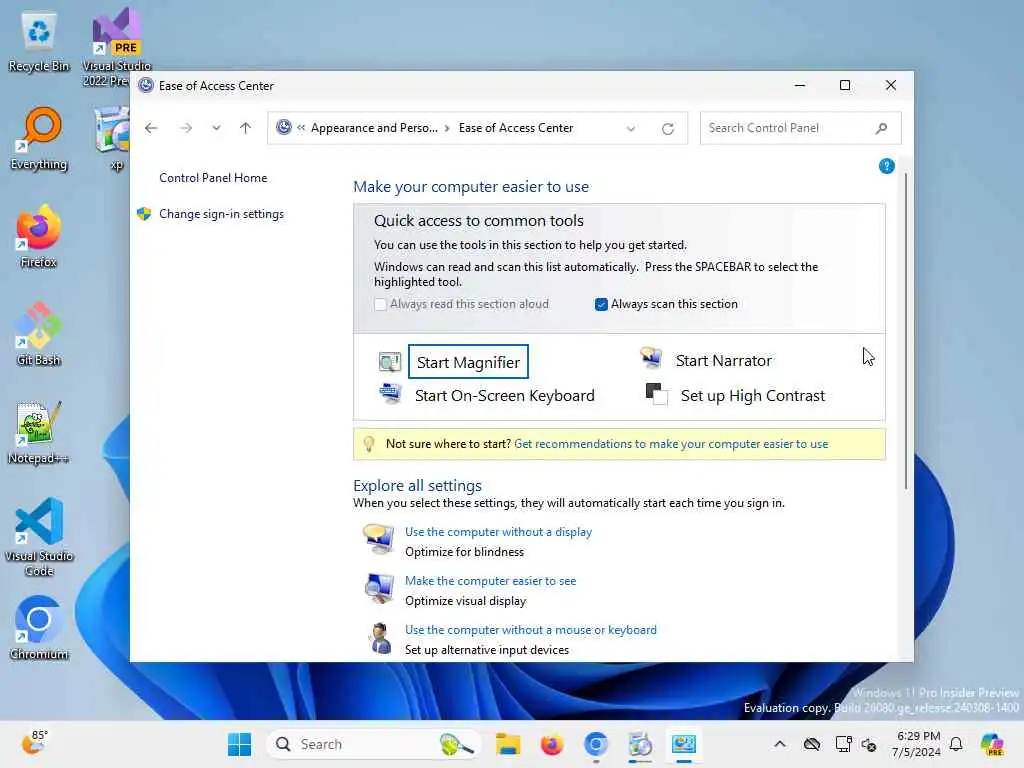Viewport: 1024px width, 768px height.
Task: Go up one level with the up arrow
Action: pos(246,128)
